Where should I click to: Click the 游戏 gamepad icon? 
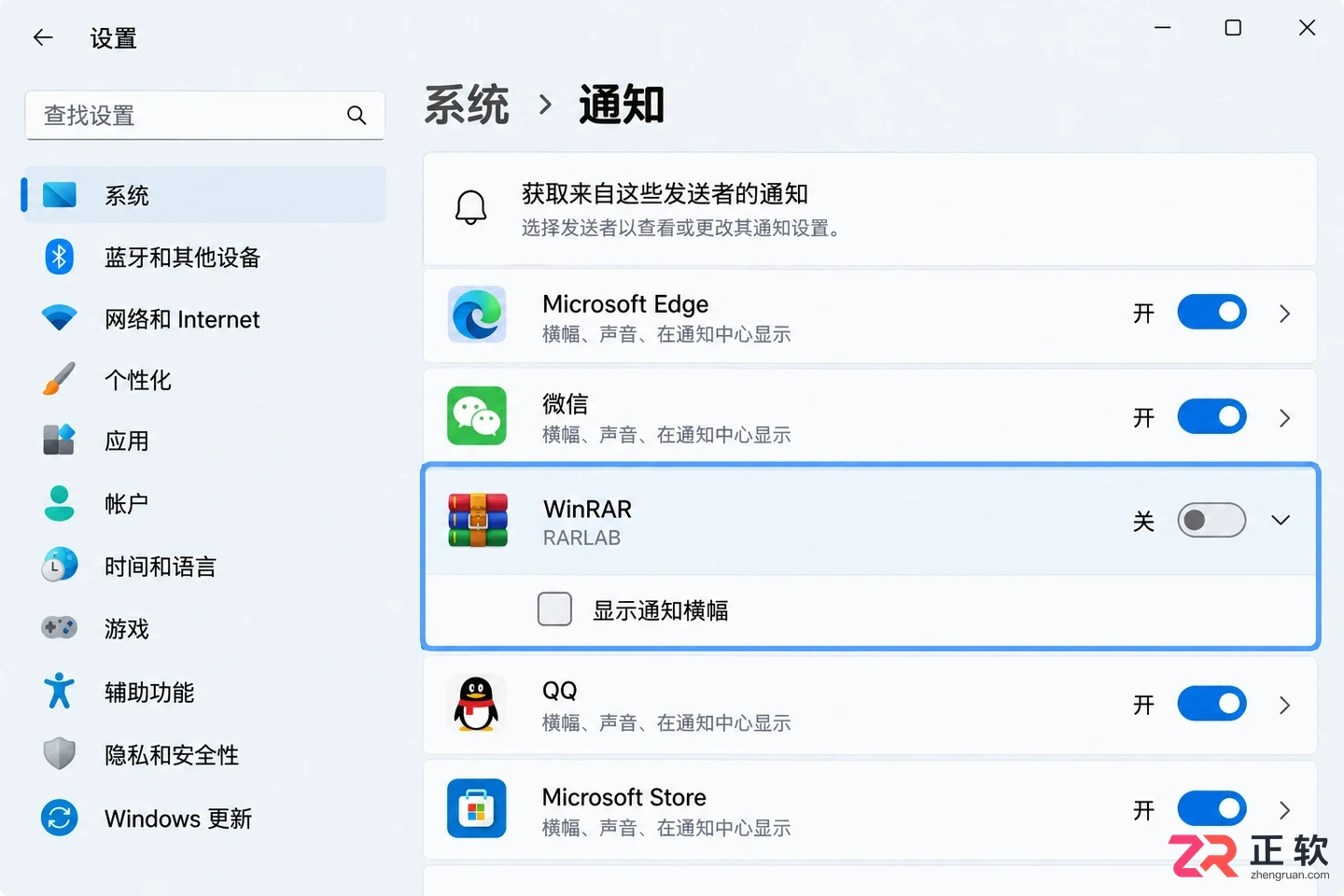(60, 628)
